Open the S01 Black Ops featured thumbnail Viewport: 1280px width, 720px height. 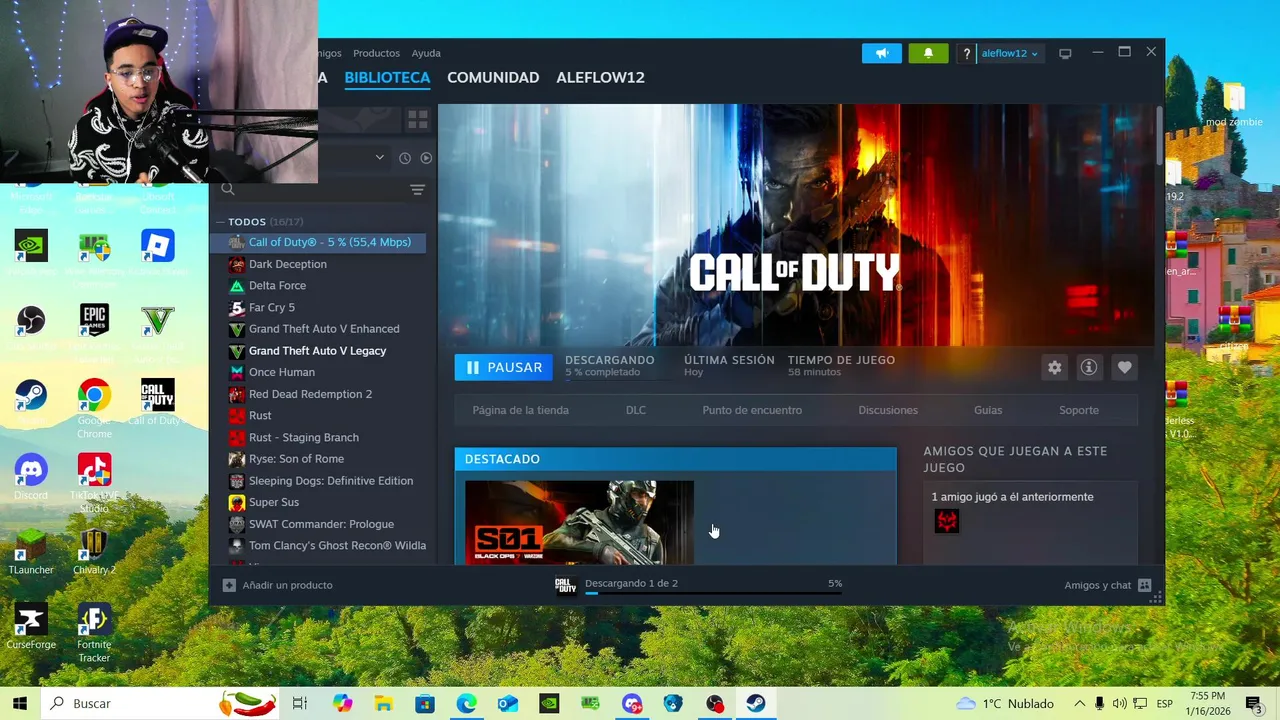tap(579, 523)
